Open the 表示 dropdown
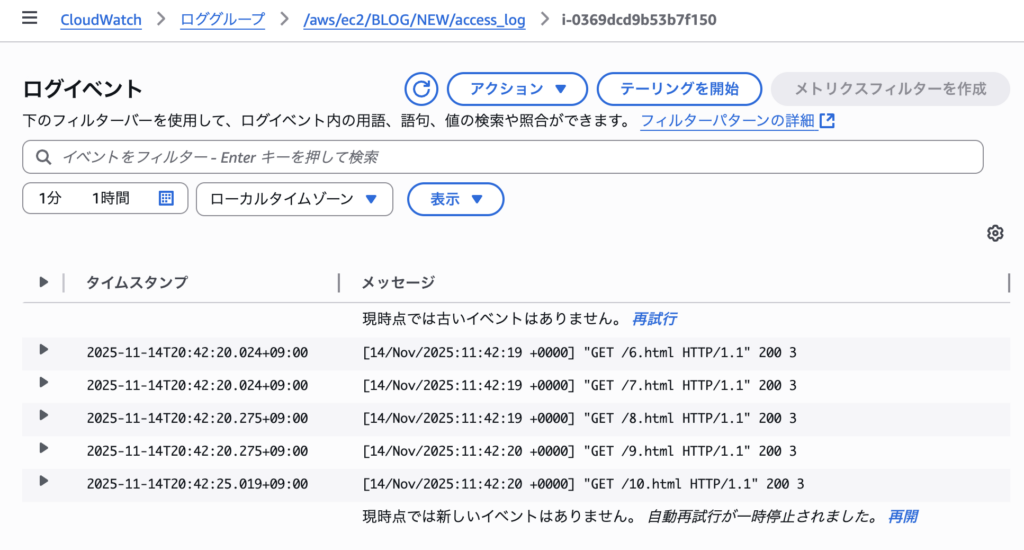The width and height of the screenshot is (1024, 550). (x=456, y=199)
